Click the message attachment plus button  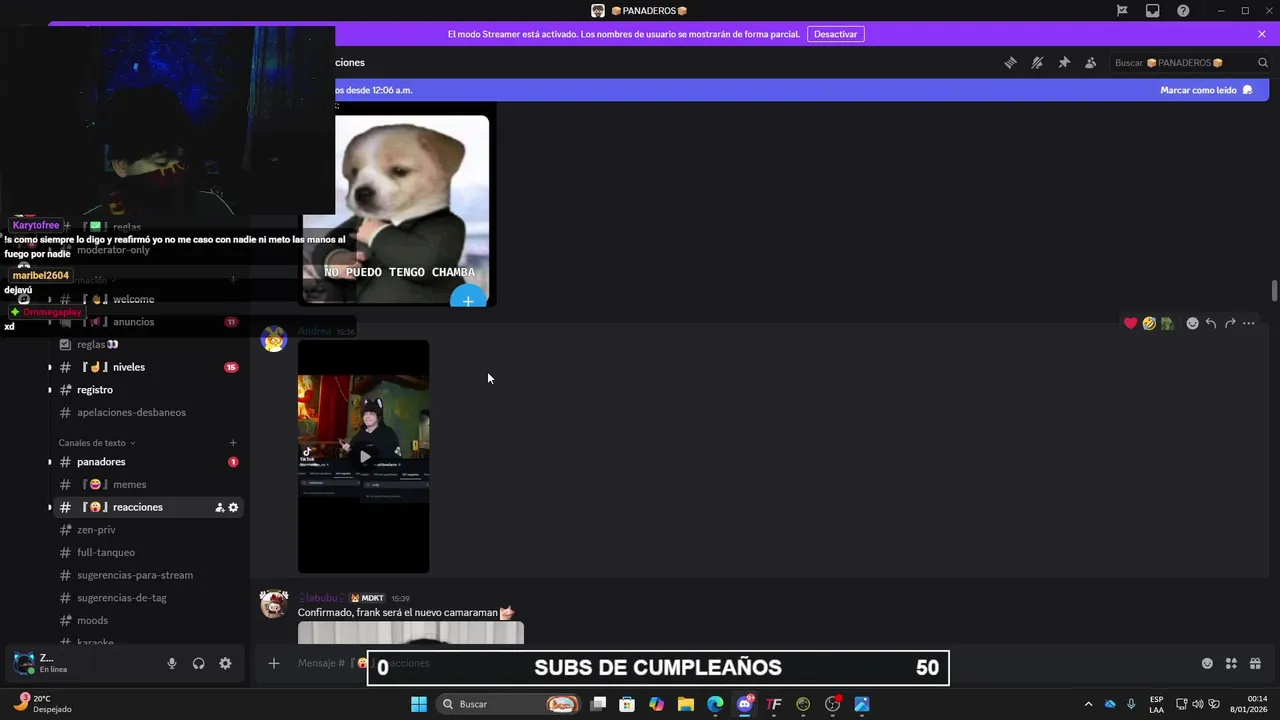274,663
